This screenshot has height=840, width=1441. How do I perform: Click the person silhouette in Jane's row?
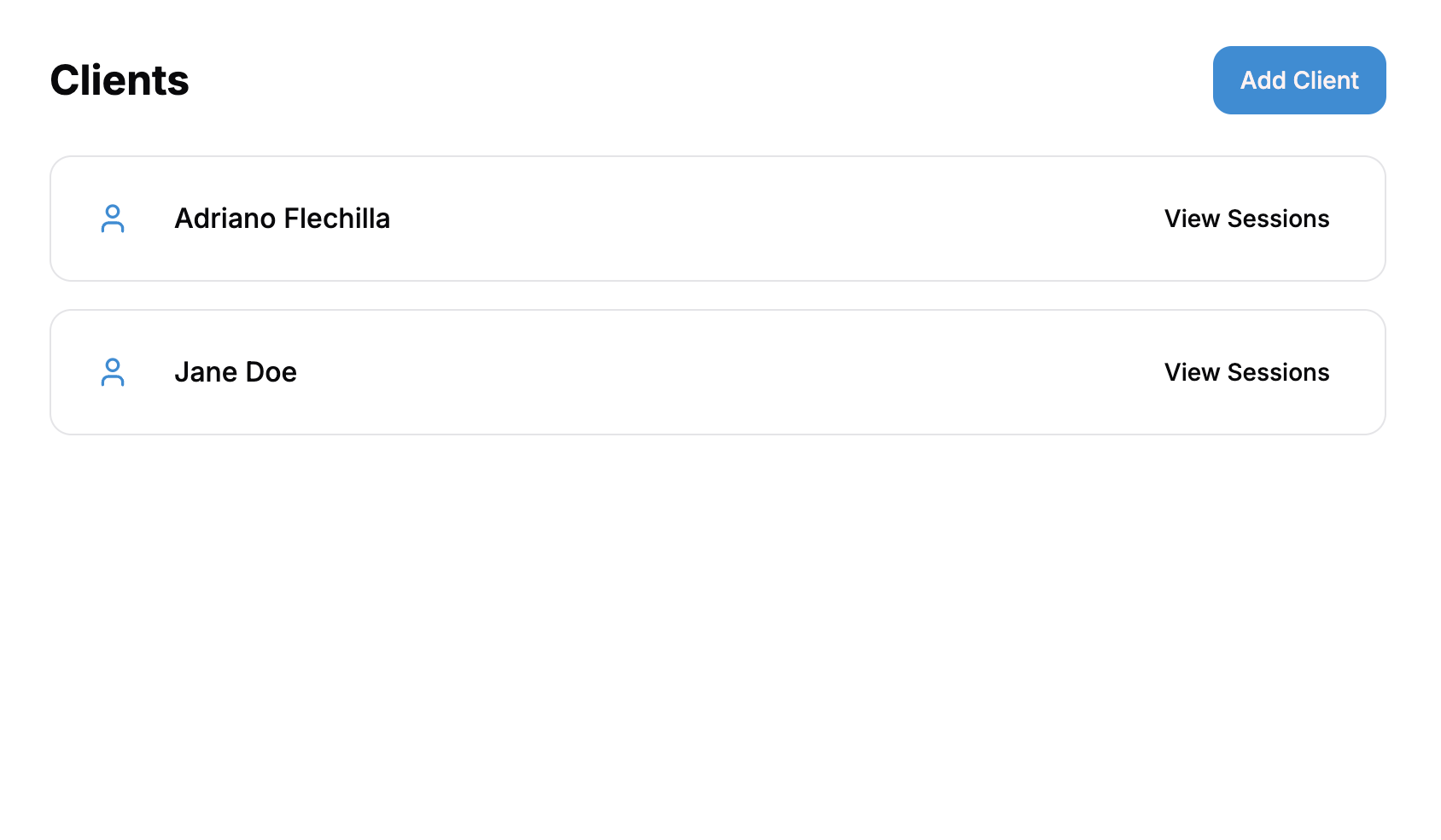point(113,372)
